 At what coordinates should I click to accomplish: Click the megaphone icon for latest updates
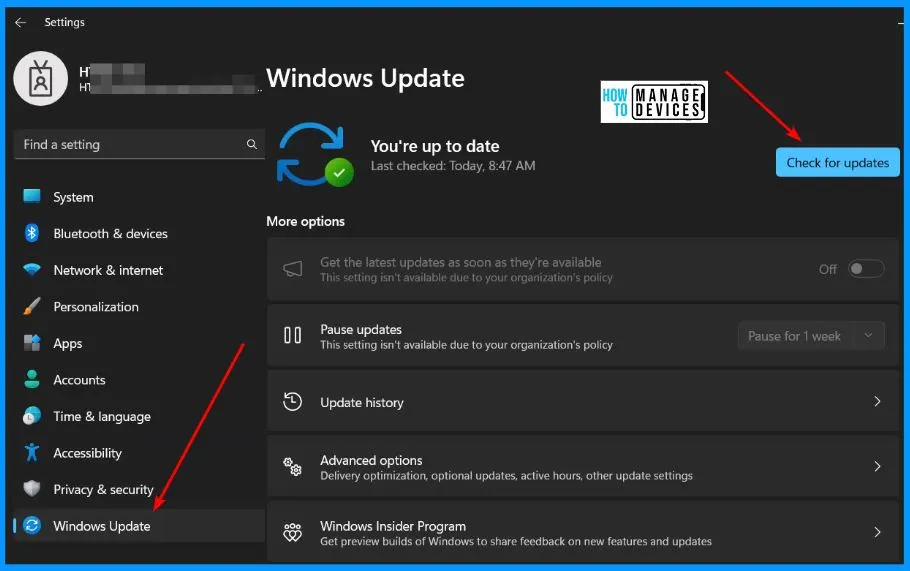[292, 269]
